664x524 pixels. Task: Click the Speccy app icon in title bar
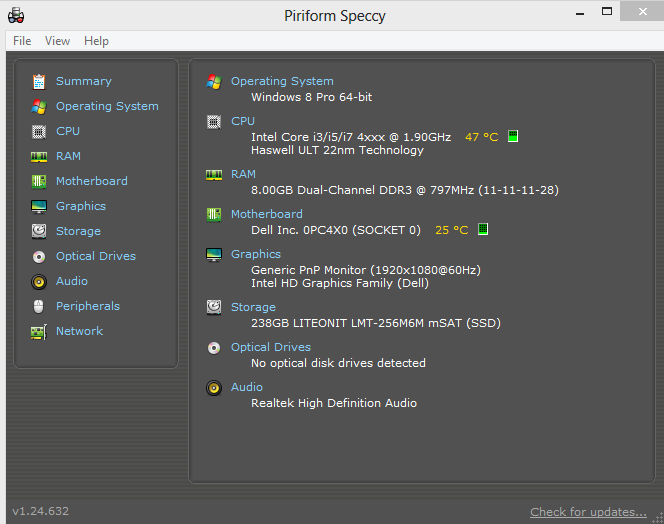(16, 16)
